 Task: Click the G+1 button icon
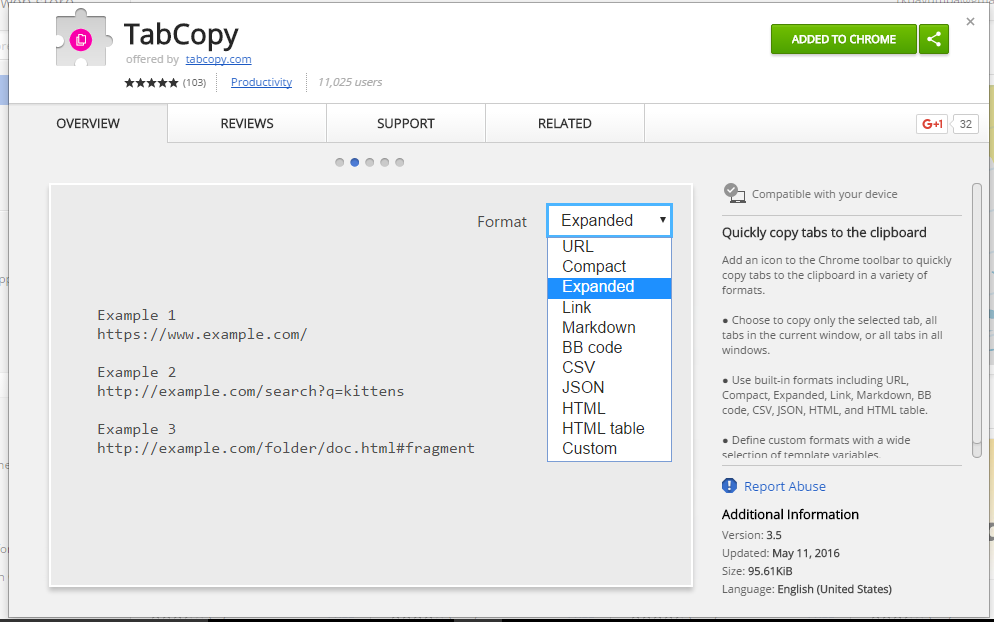(x=930, y=124)
